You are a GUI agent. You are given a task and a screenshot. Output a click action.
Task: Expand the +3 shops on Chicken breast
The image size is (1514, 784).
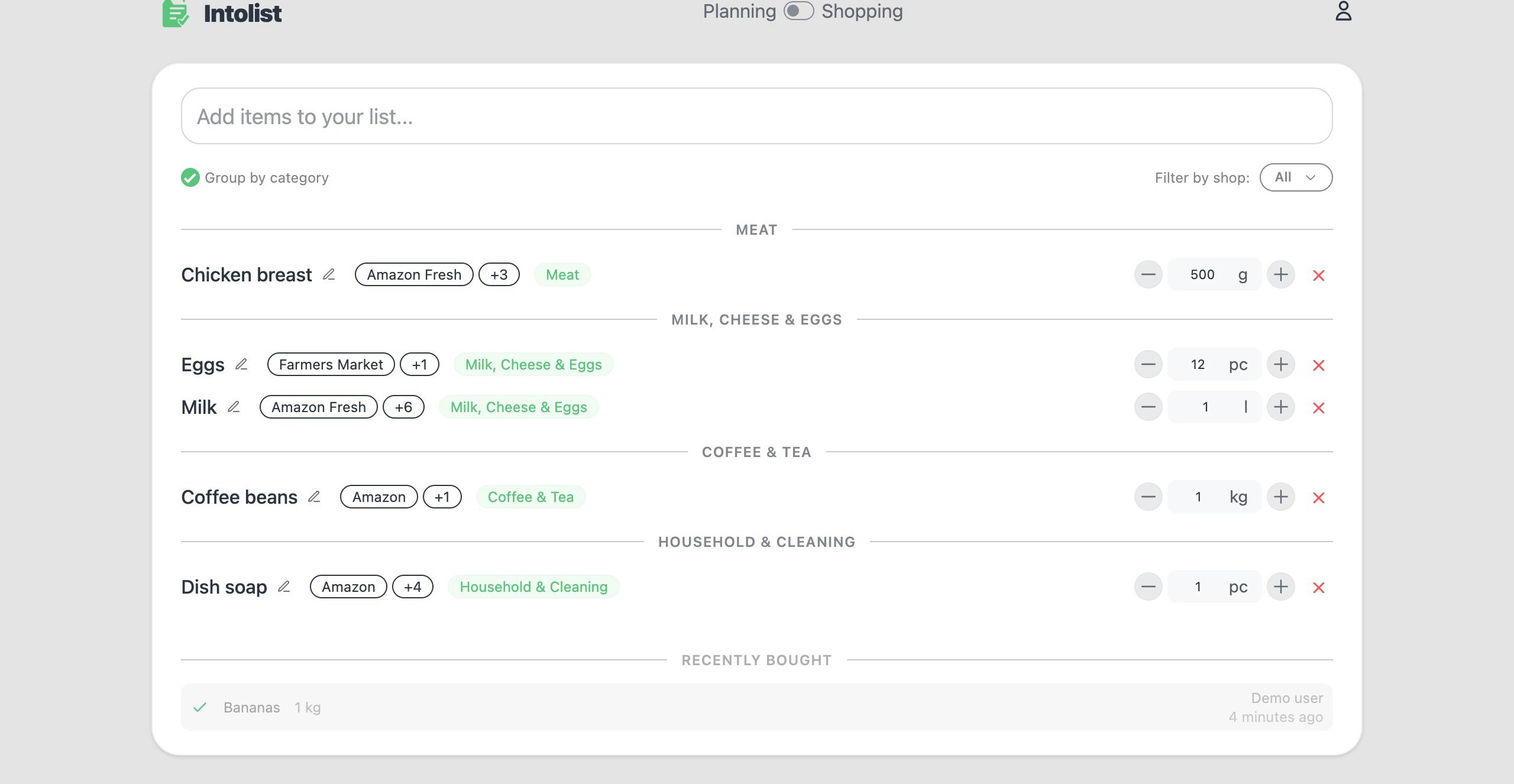coord(499,274)
